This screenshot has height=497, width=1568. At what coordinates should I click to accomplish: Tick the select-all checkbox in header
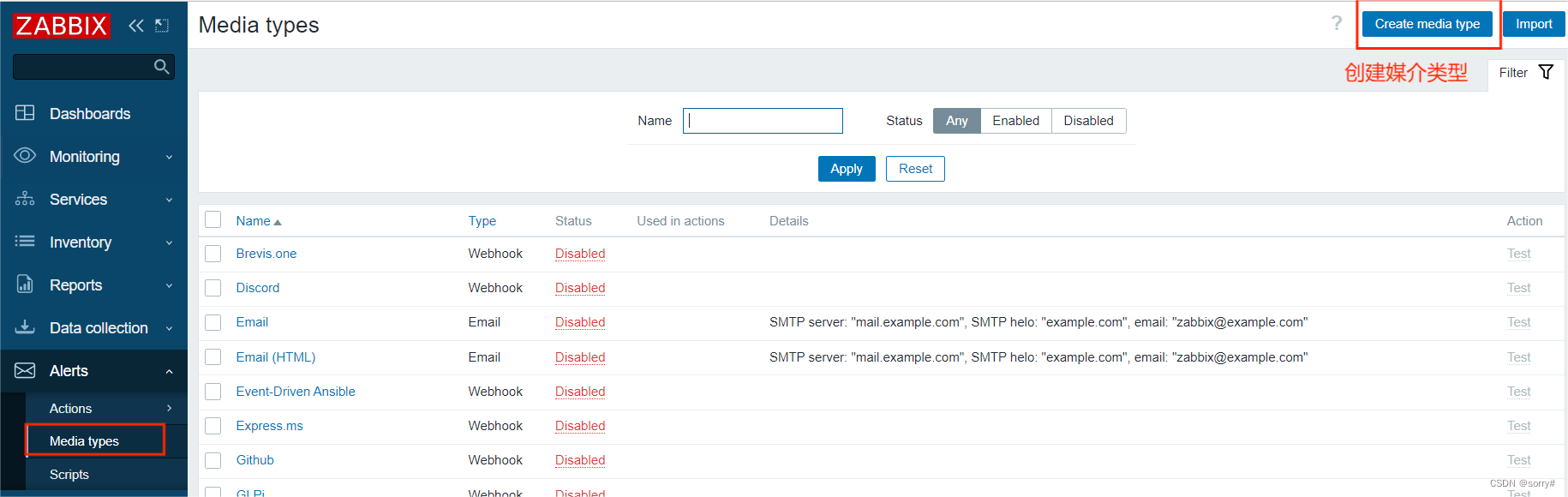click(213, 220)
